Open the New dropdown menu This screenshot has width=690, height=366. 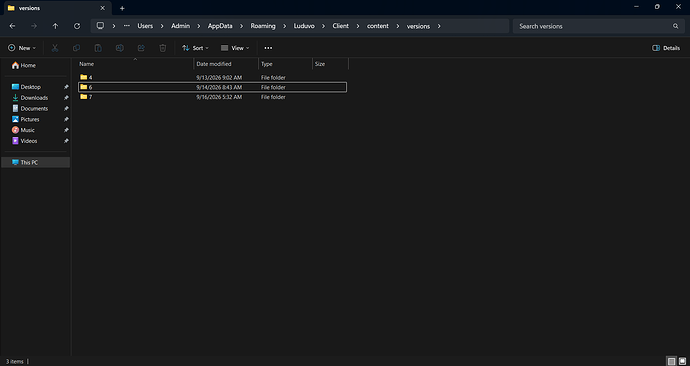pyautogui.click(x=22, y=48)
